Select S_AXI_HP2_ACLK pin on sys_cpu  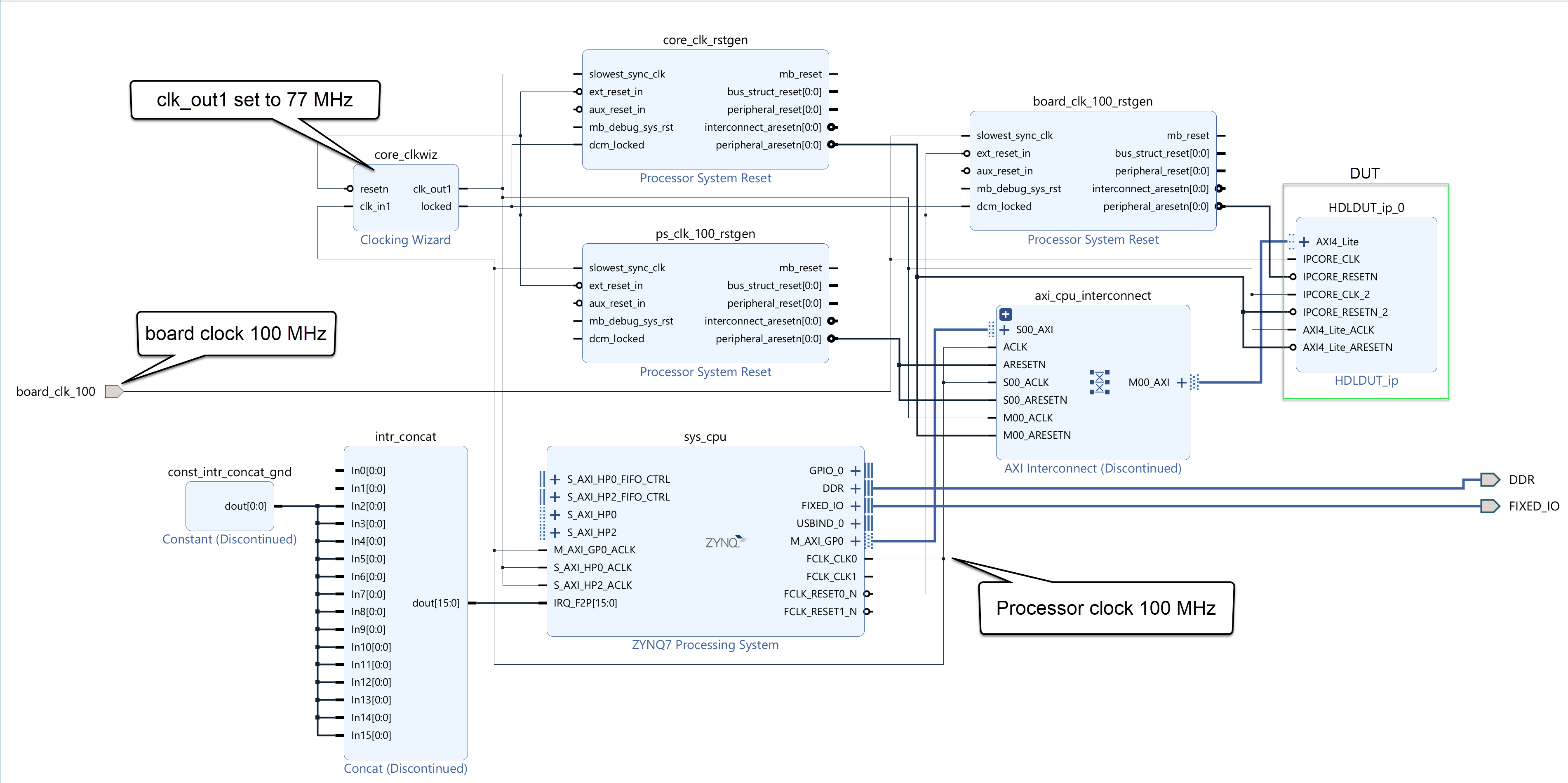pos(592,585)
